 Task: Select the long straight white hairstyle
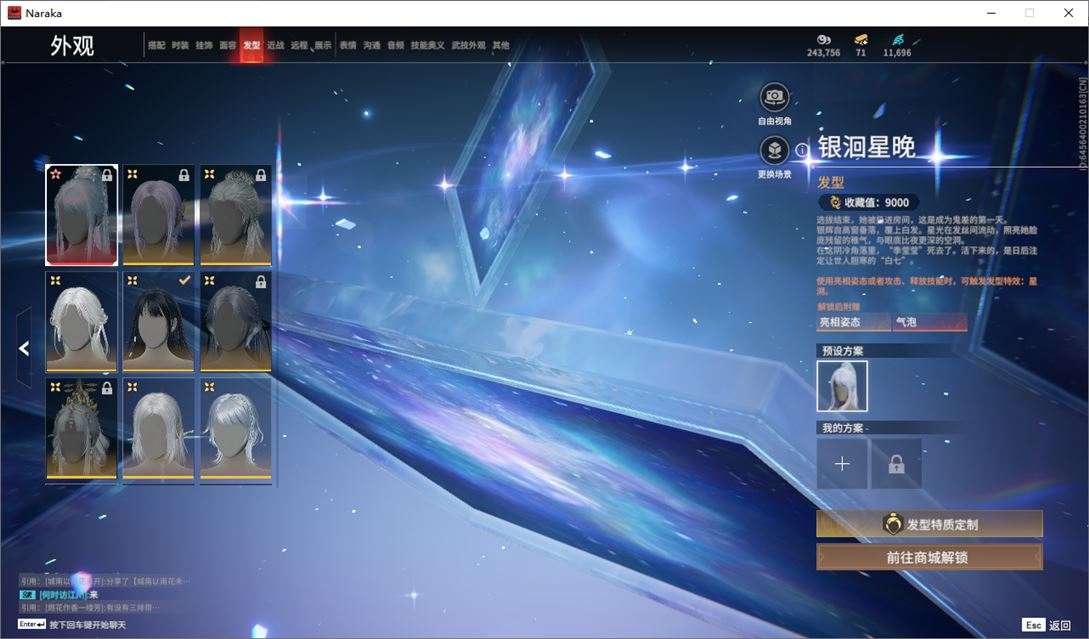pyautogui.click(x=158, y=429)
